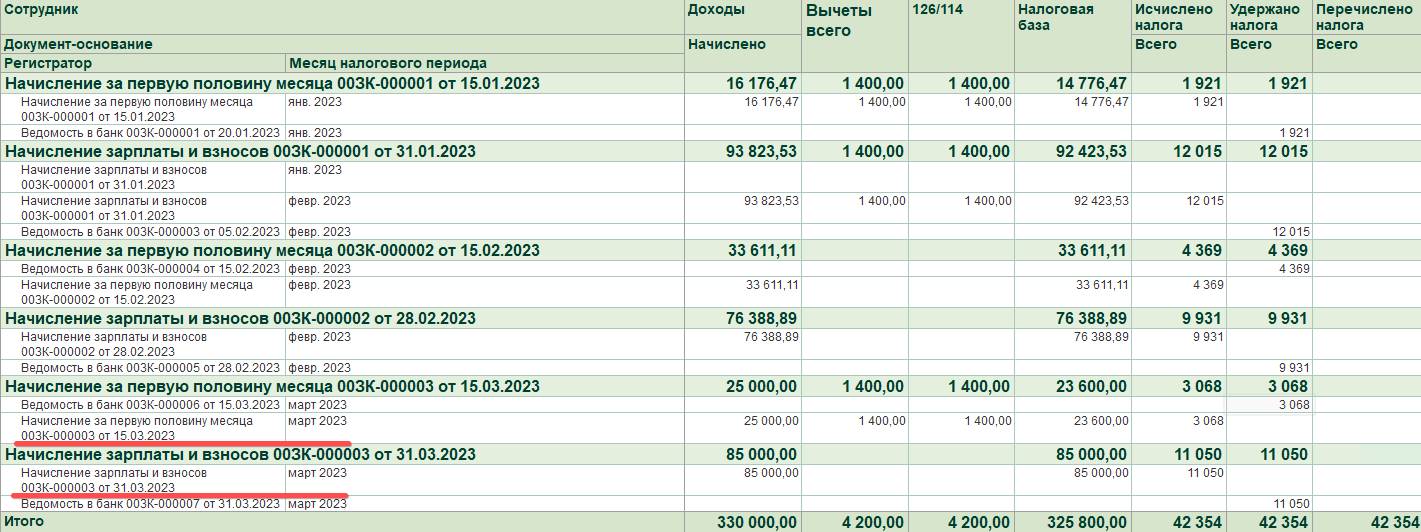Viewport: 1421px width, 532px height.
Task: Select the 'Документ-основание' header cell
Action: tap(78, 44)
